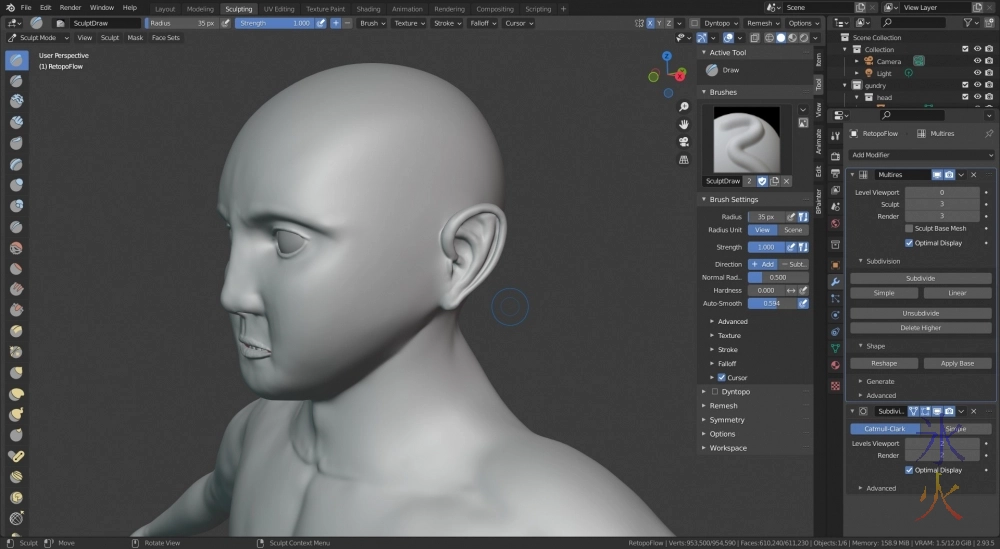Switch to the Texture Paint workspace tab
This screenshot has height=549, width=1000.
pos(325,9)
